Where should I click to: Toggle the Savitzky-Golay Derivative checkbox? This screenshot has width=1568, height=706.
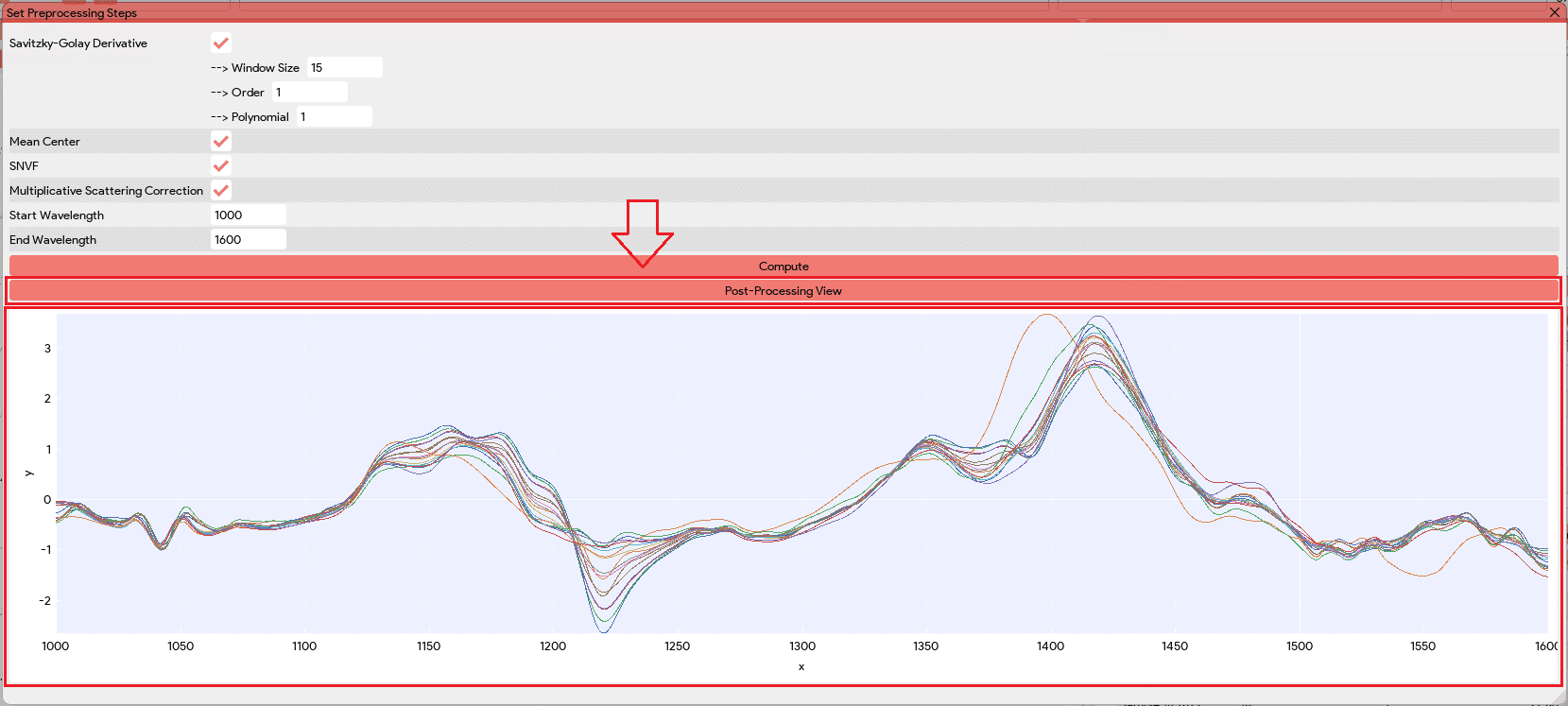click(x=220, y=43)
